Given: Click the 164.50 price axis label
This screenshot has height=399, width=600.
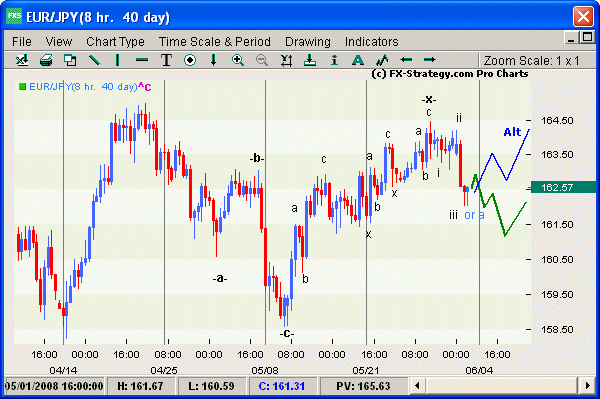Looking at the screenshot, I should coord(557,121).
